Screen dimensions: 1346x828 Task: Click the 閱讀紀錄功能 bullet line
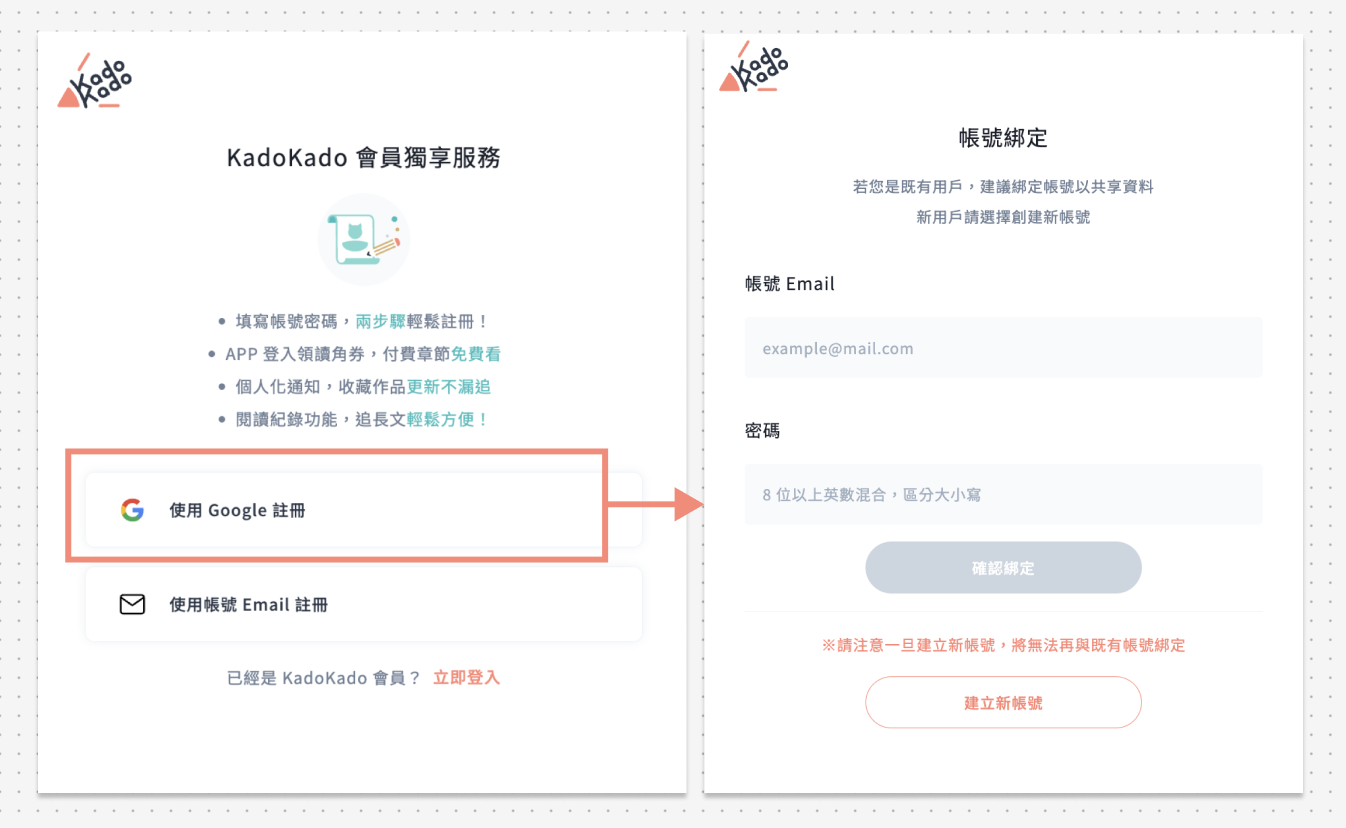tap(353, 419)
